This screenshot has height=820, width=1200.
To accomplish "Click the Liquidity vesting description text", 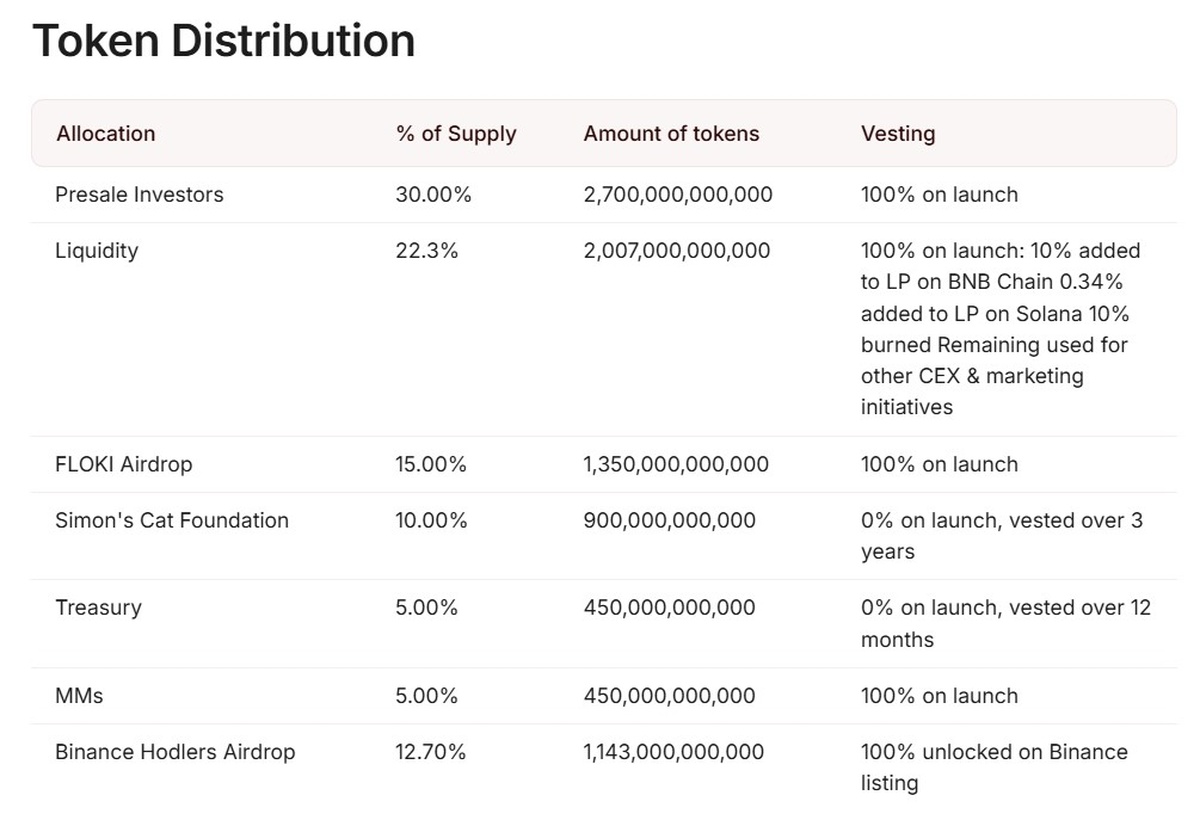I will point(1000,329).
